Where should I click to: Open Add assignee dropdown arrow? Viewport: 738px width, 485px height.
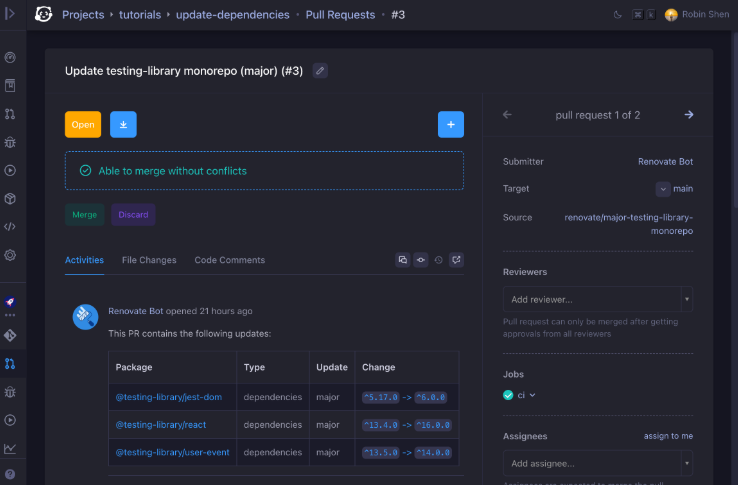pyautogui.click(x=687, y=463)
